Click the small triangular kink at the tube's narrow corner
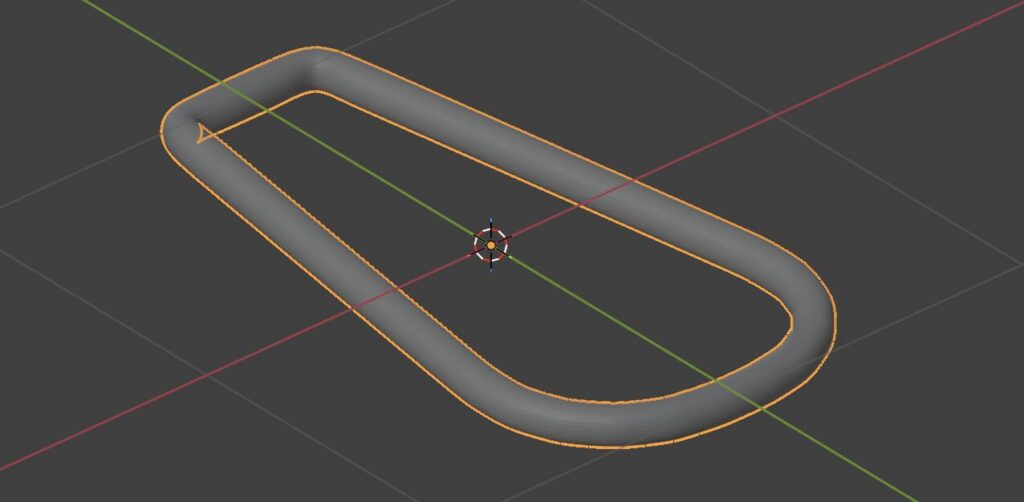Screen dimensions: 1024x502 203,132
